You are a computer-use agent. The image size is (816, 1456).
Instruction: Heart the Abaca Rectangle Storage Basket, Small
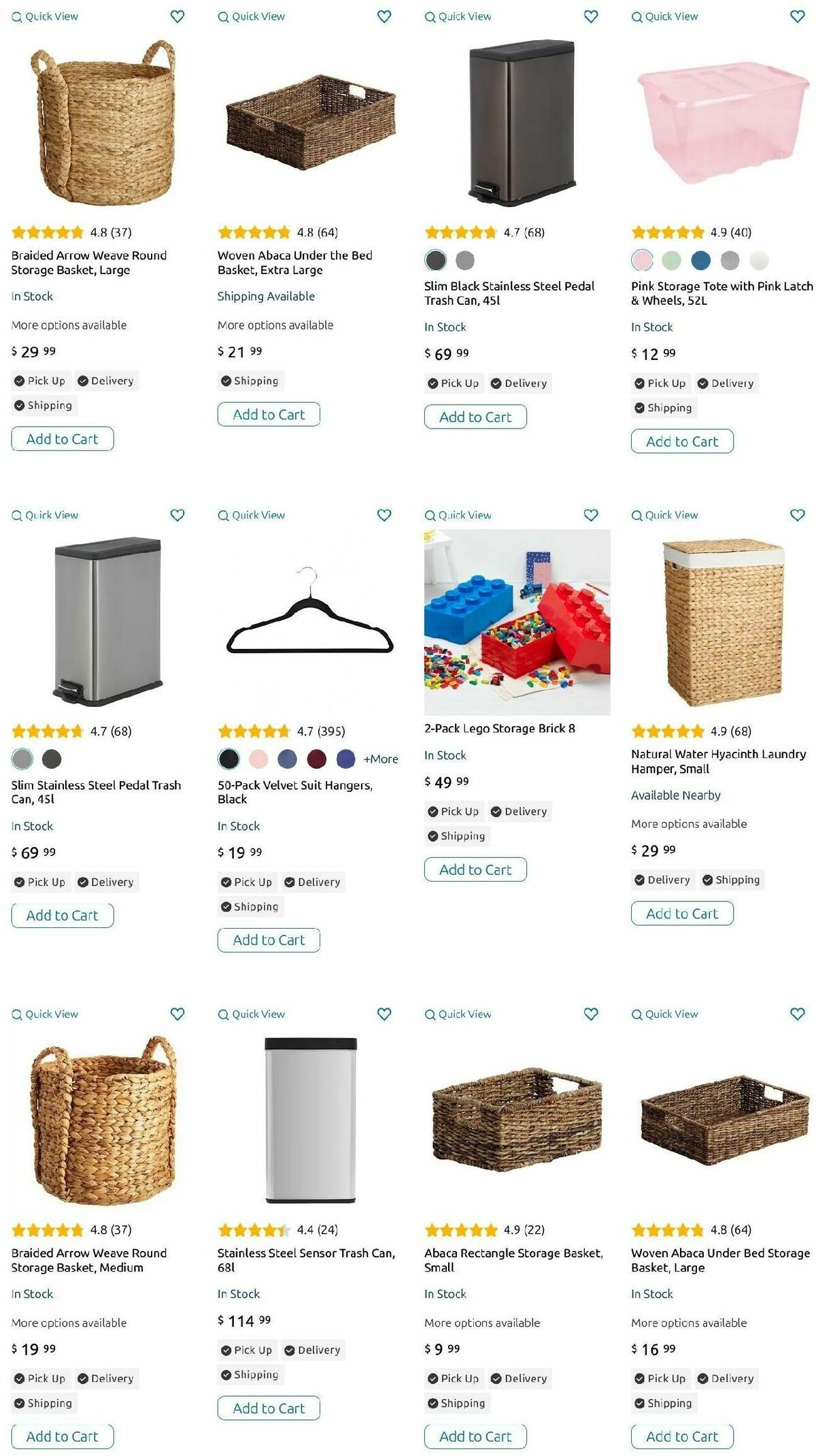coord(591,1014)
